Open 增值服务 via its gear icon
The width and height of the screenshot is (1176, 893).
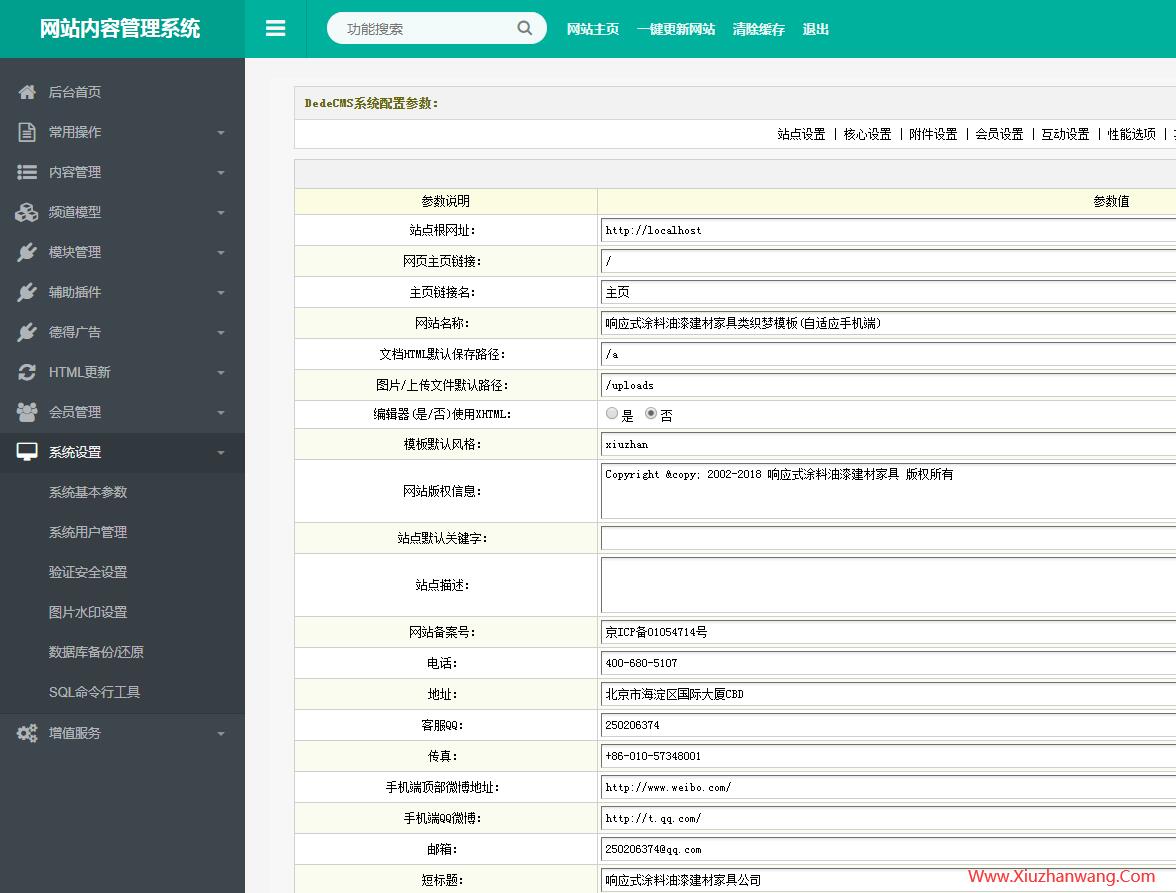tap(27, 732)
